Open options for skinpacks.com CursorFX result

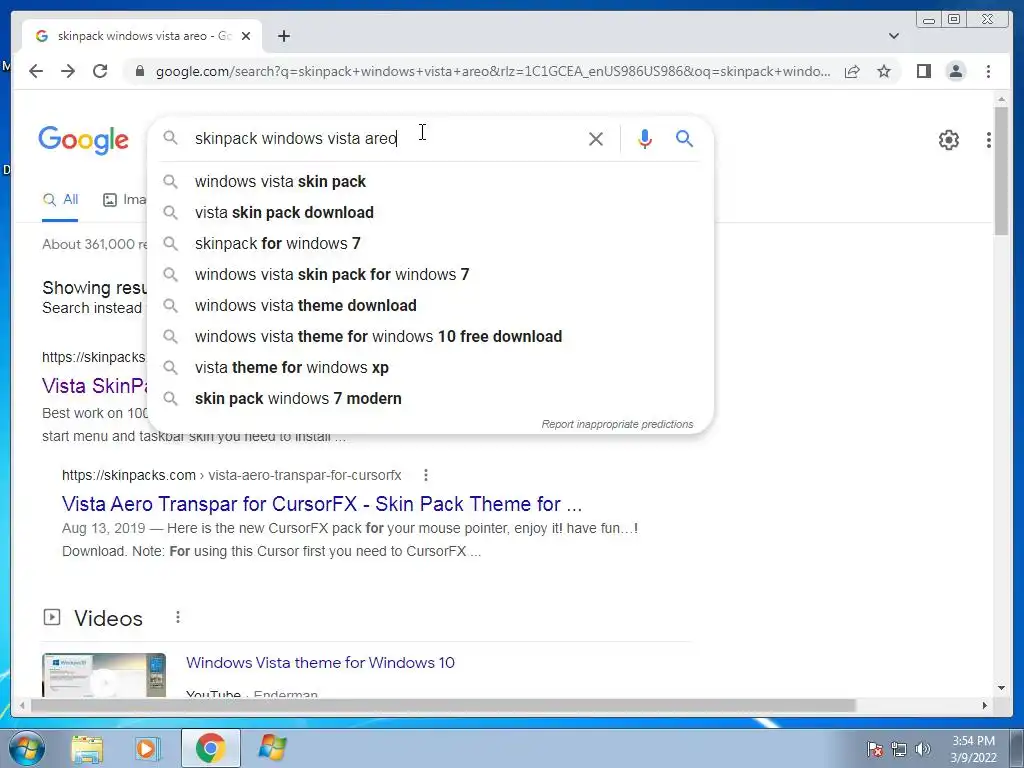point(426,475)
